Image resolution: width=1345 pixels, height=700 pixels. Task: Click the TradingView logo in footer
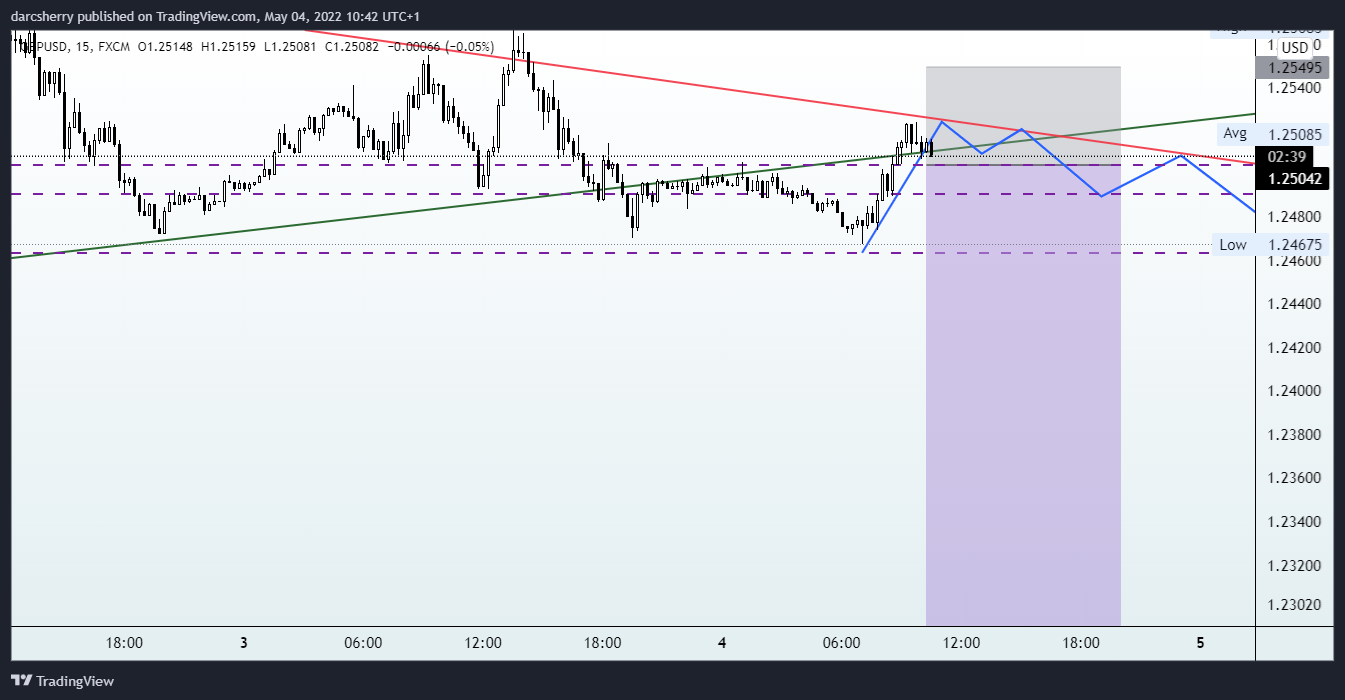(62, 681)
